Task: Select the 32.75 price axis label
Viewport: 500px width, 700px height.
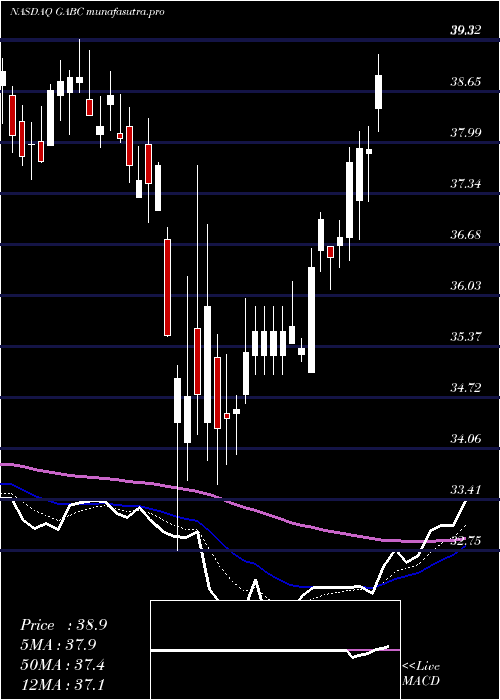Action: click(466, 541)
